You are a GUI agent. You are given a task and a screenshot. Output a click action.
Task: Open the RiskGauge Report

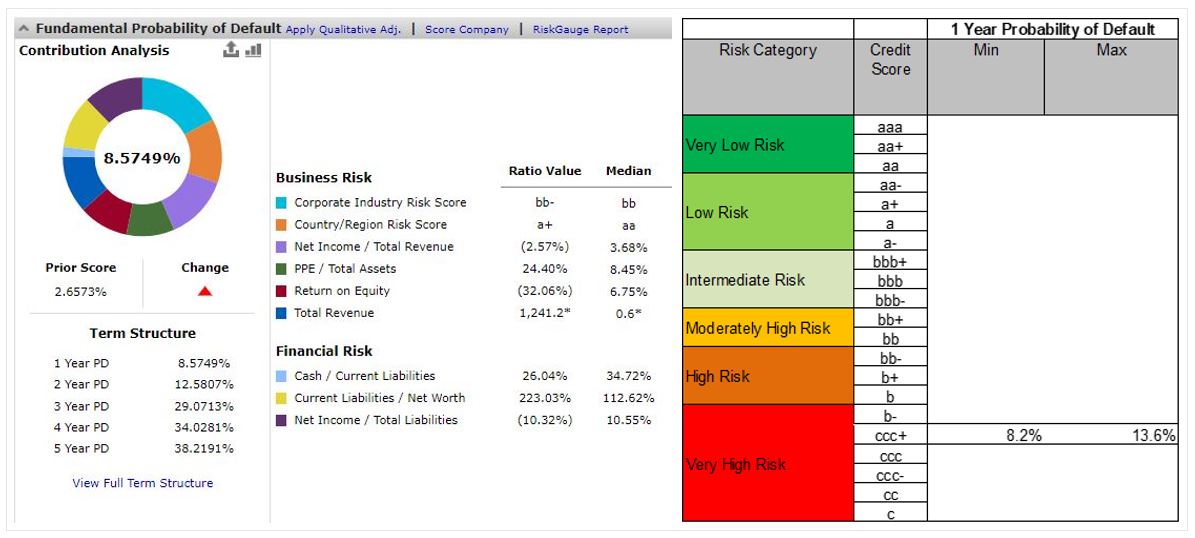580,30
